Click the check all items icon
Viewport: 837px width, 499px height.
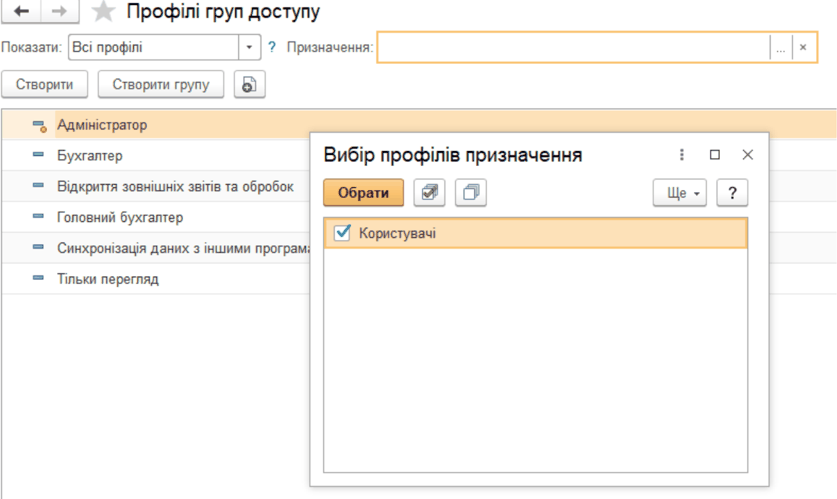point(429,192)
